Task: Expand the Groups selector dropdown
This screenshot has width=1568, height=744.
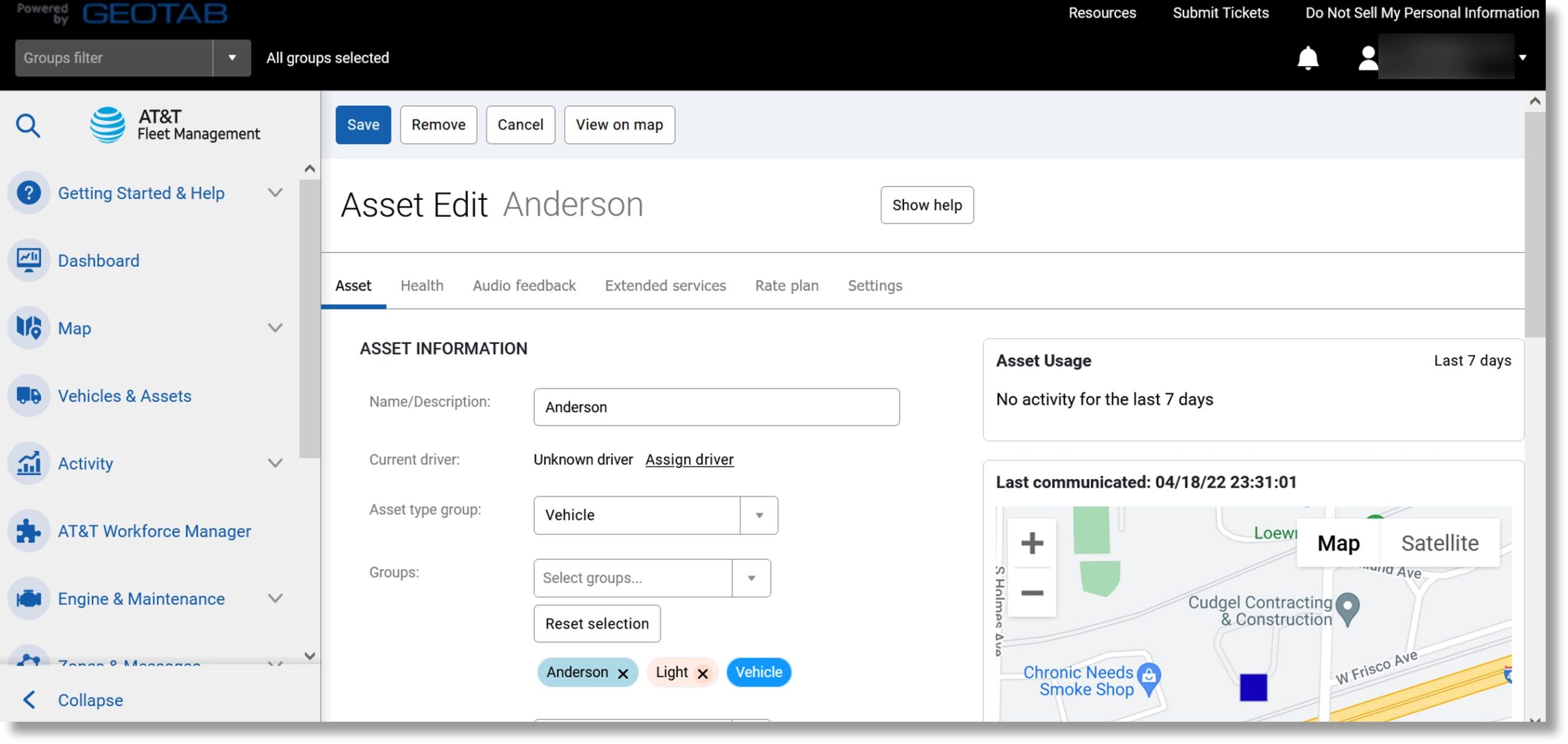Action: [x=751, y=578]
